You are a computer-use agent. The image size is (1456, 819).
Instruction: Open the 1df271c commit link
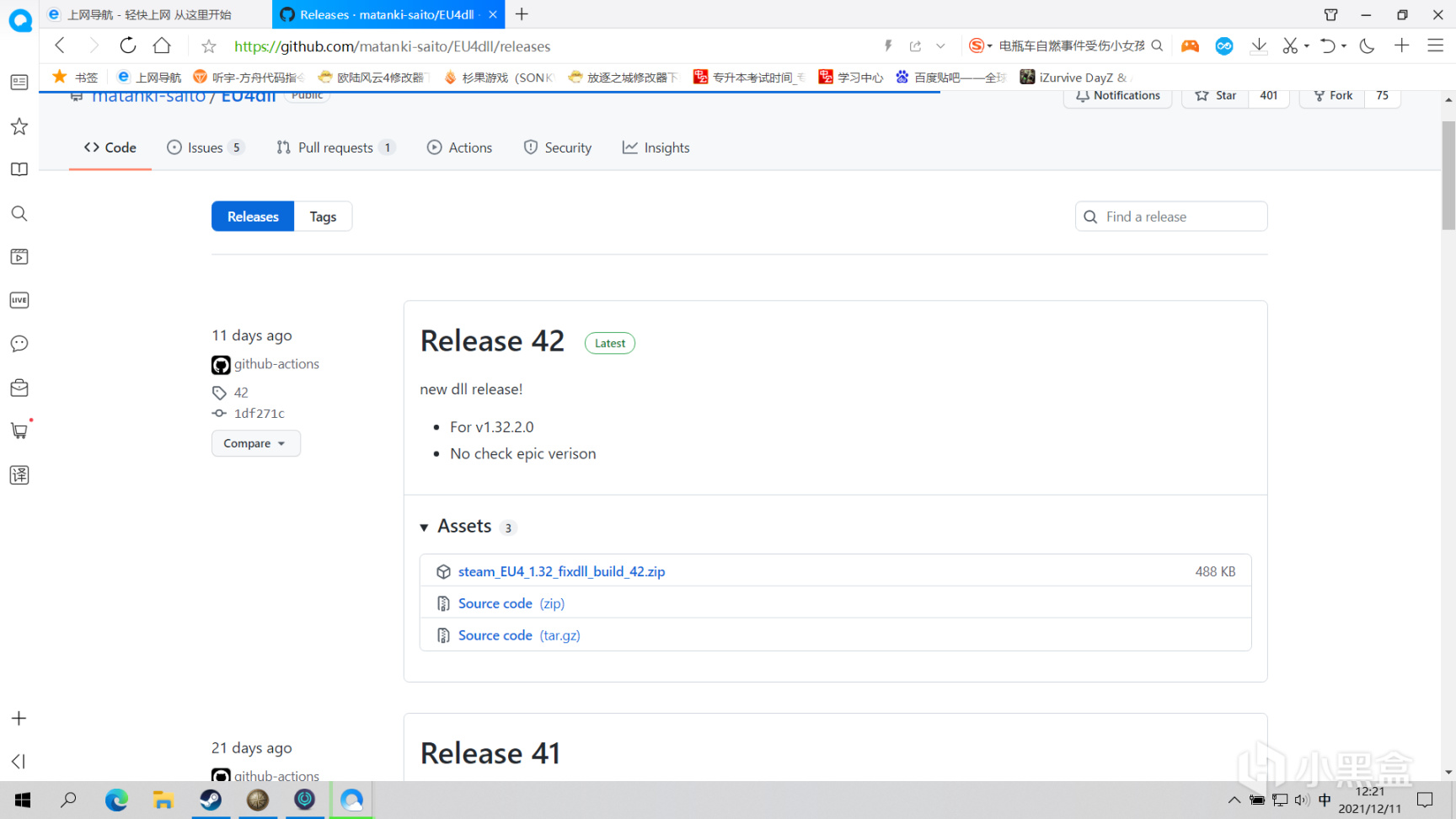(x=260, y=413)
